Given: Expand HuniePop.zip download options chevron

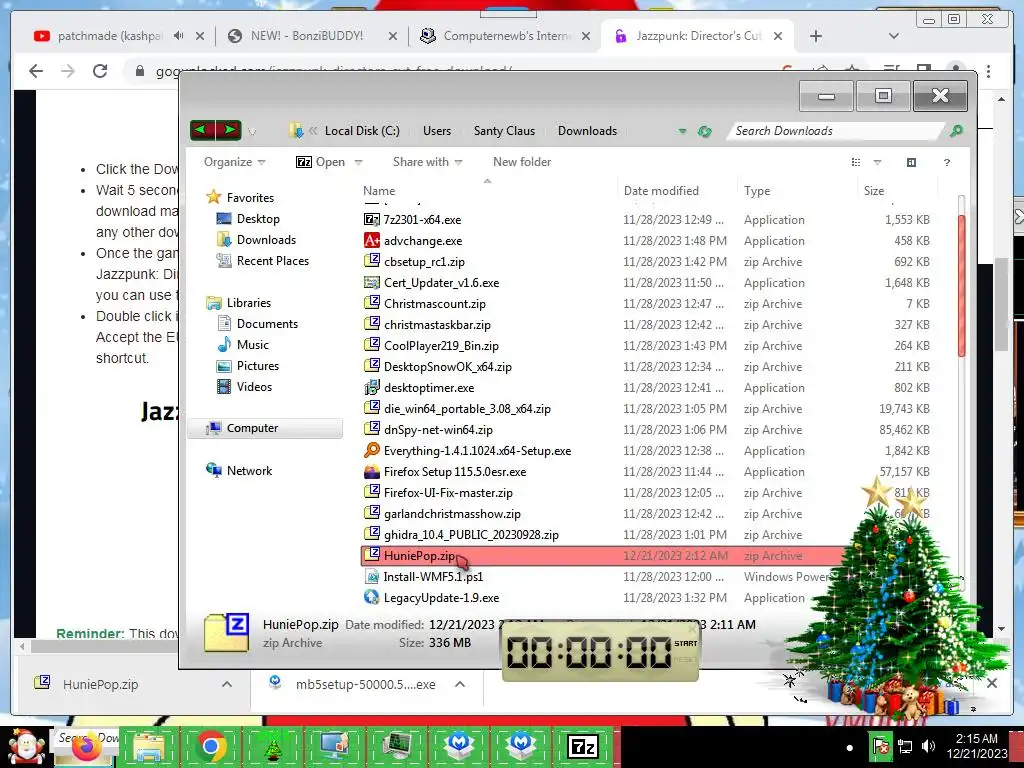Looking at the screenshot, I should (x=227, y=684).
